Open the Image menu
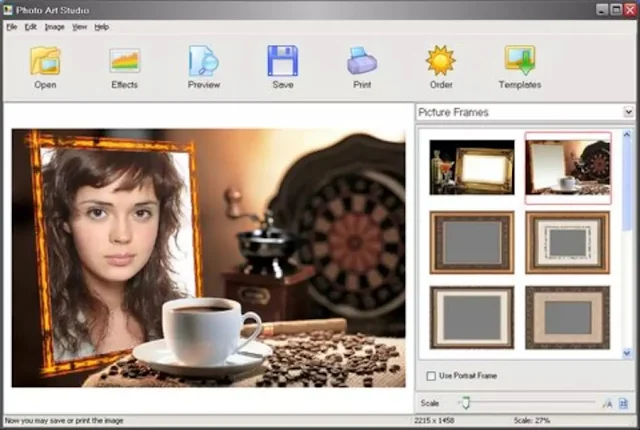The height and width of the screenshot is (430, 640). [54, 27]
